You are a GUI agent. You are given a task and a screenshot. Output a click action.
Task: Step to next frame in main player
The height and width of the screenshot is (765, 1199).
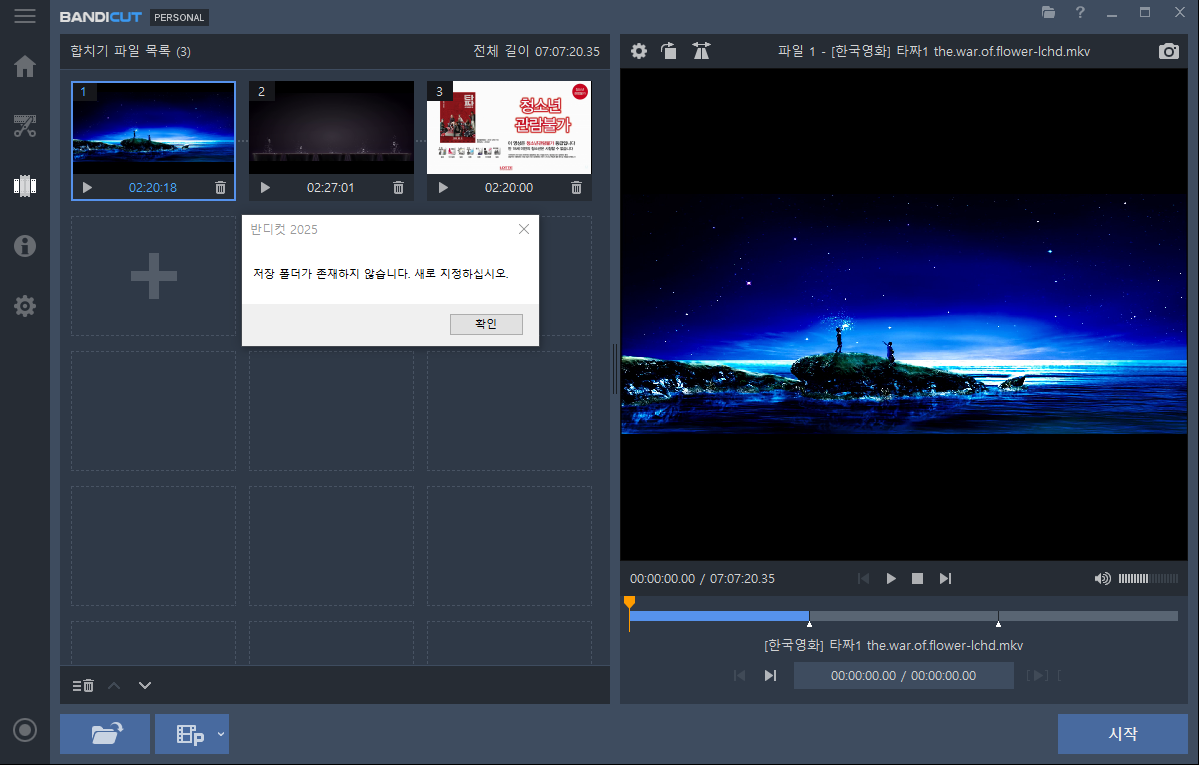point(945,578)
